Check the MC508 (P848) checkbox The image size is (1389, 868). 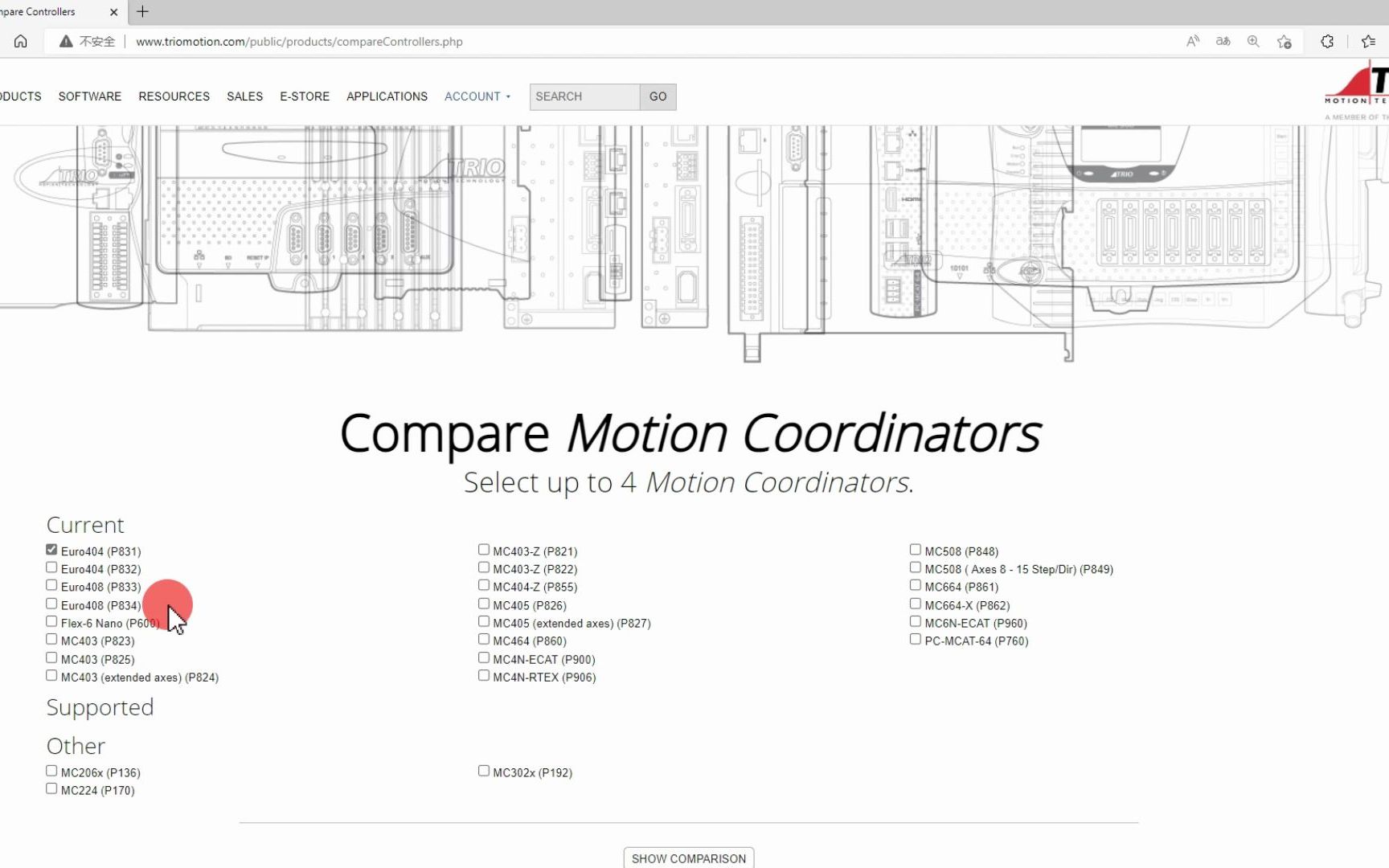[916, 550]
